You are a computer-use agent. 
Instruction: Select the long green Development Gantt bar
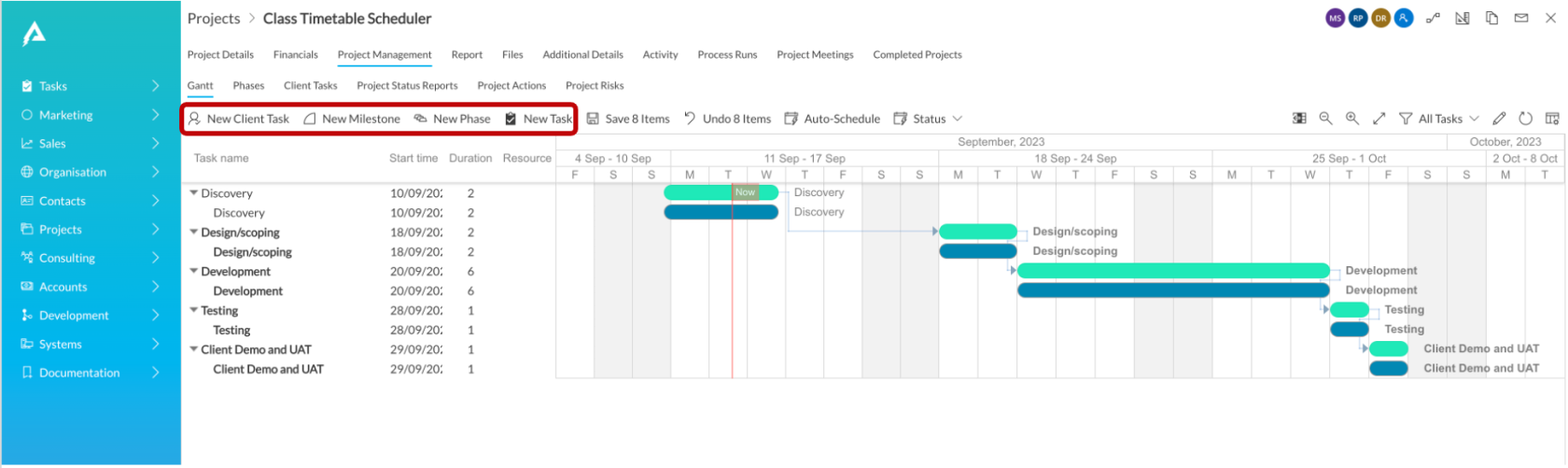pyautogui.click(x=1173, y=271)
